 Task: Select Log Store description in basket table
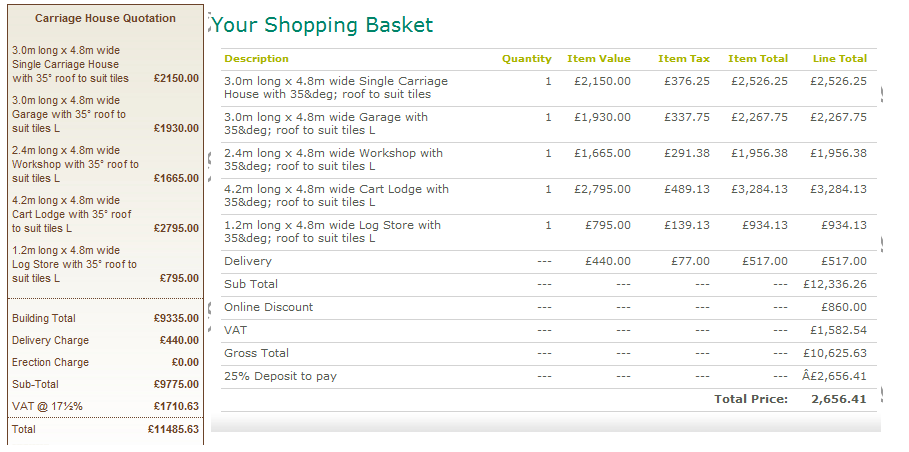coord(332,232)
